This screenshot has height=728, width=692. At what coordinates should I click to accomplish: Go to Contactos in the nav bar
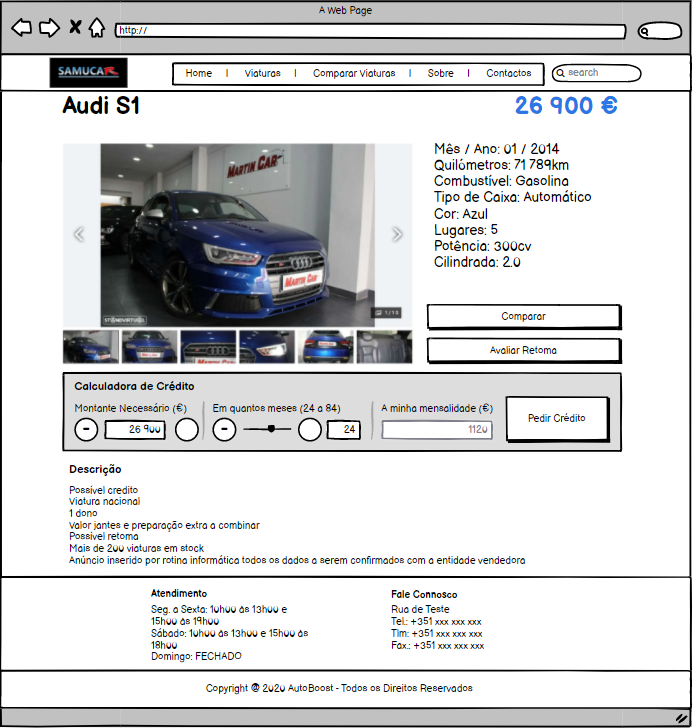coord(508,73)
